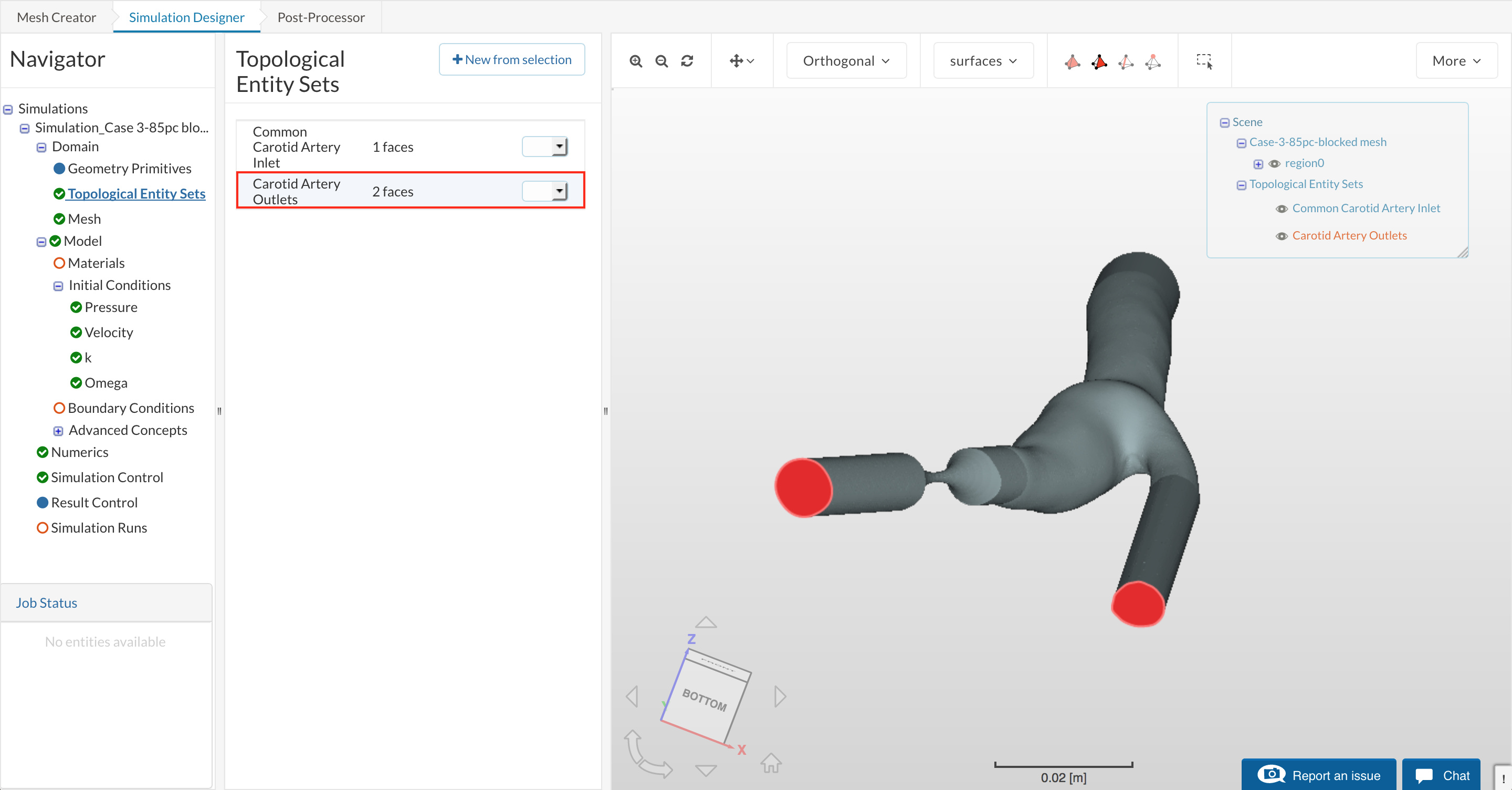Click the reset view refresh icon

point(687,61)
